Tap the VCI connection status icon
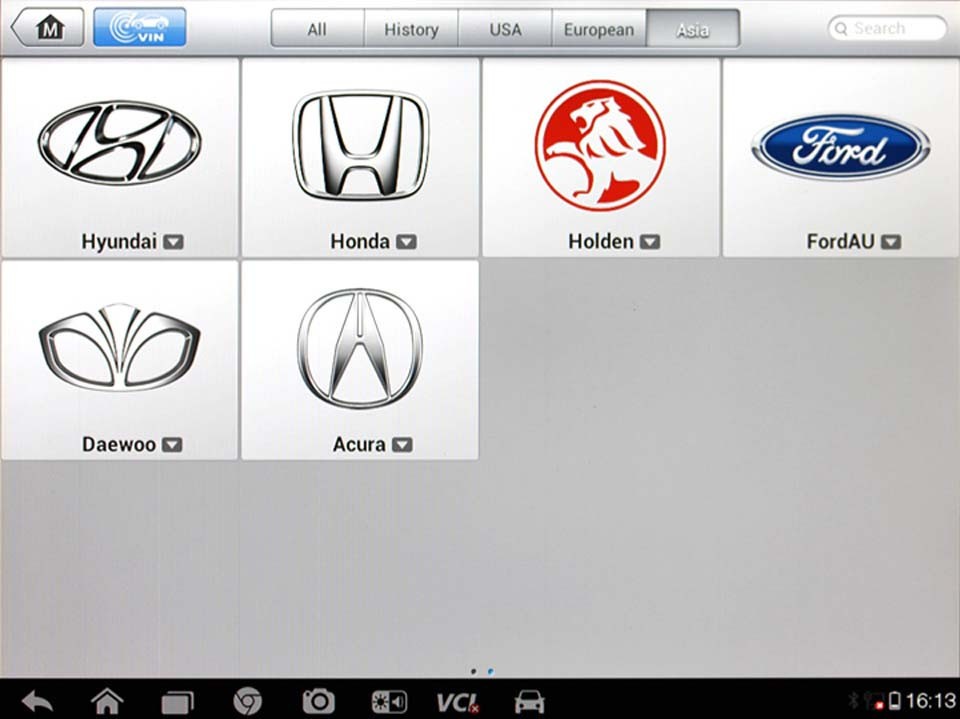The width and height of the screenshot is (960, 719). pos(456,701)
